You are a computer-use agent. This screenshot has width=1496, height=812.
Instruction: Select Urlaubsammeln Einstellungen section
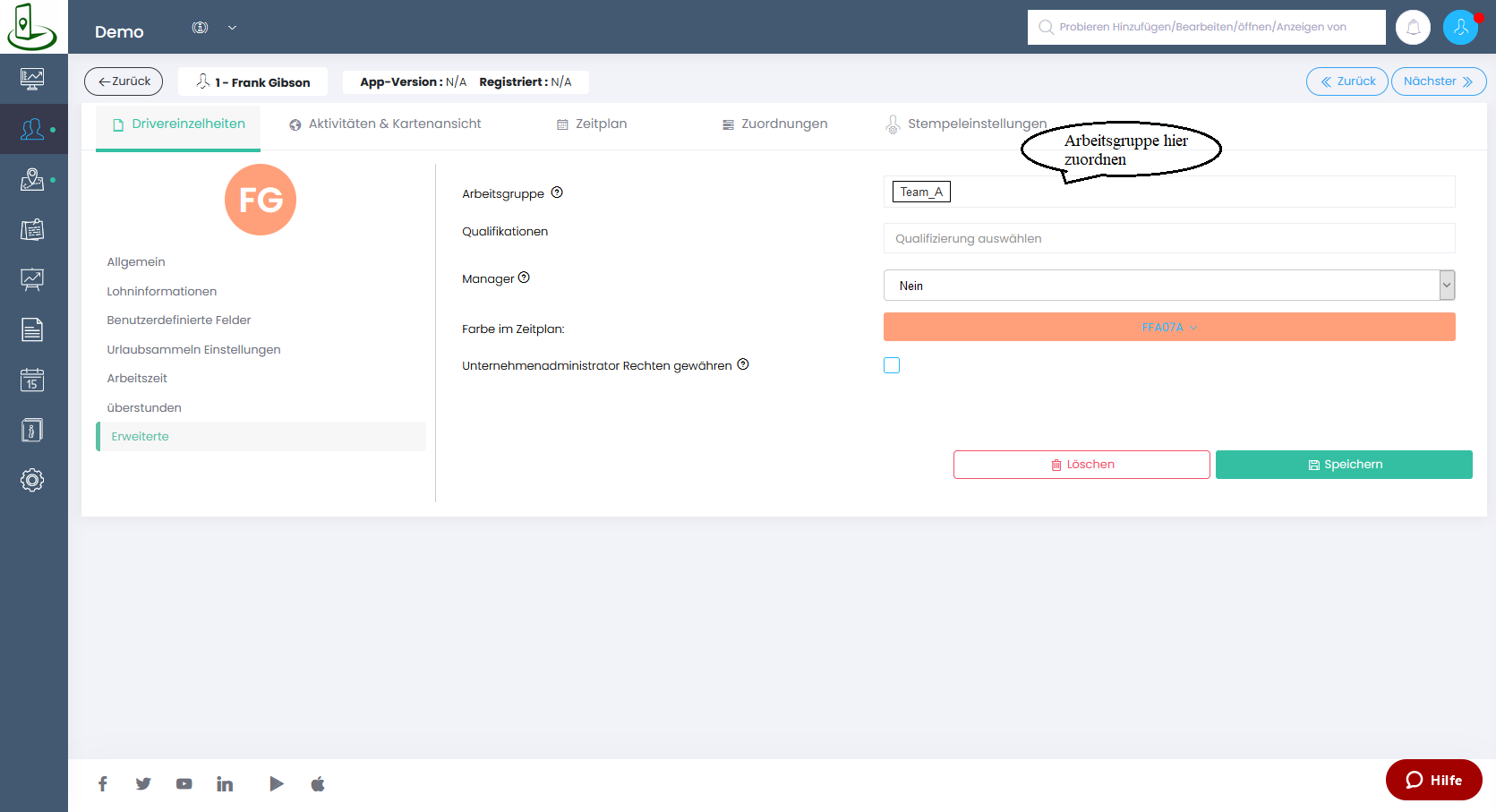tap(194, 350)
